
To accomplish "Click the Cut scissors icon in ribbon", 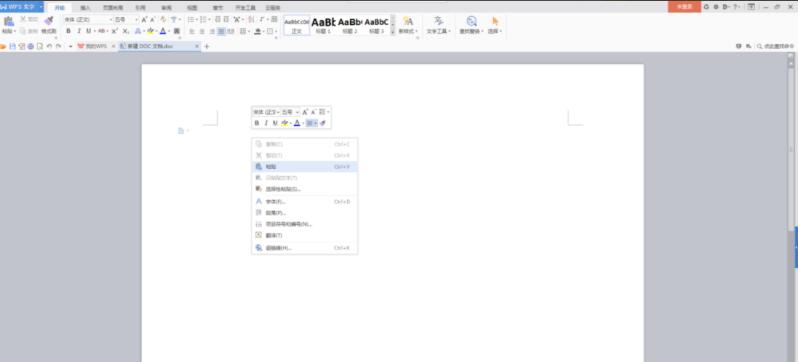I will click(x=23, y=19).
